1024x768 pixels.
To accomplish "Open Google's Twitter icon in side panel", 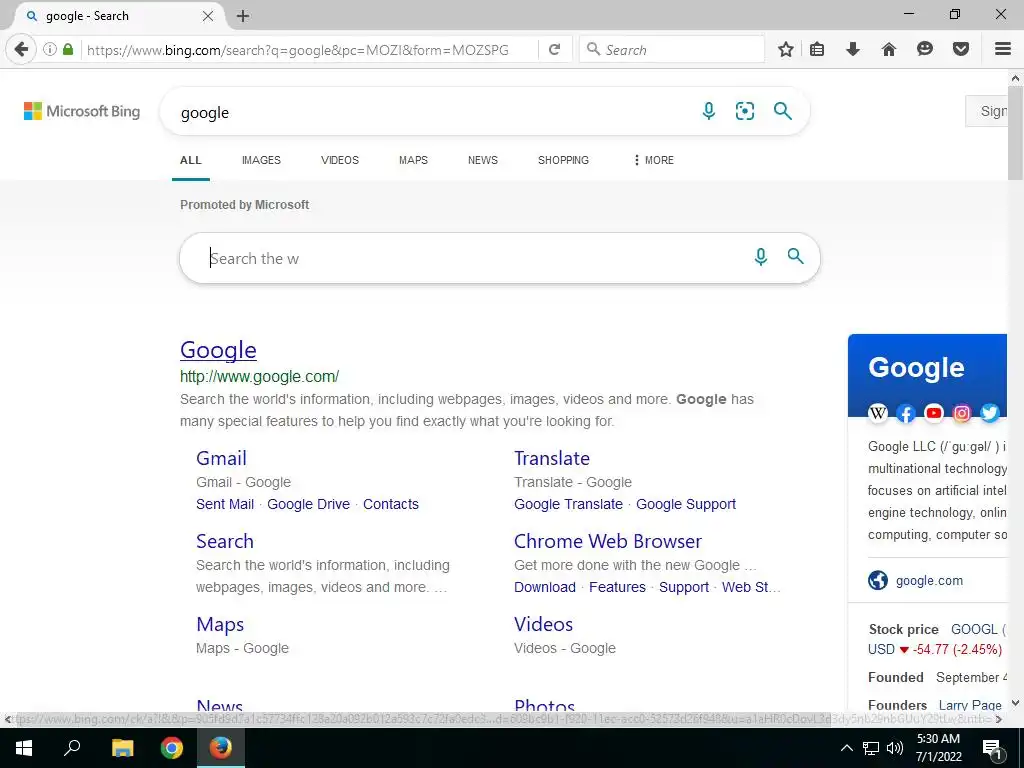I will (990, 413).
